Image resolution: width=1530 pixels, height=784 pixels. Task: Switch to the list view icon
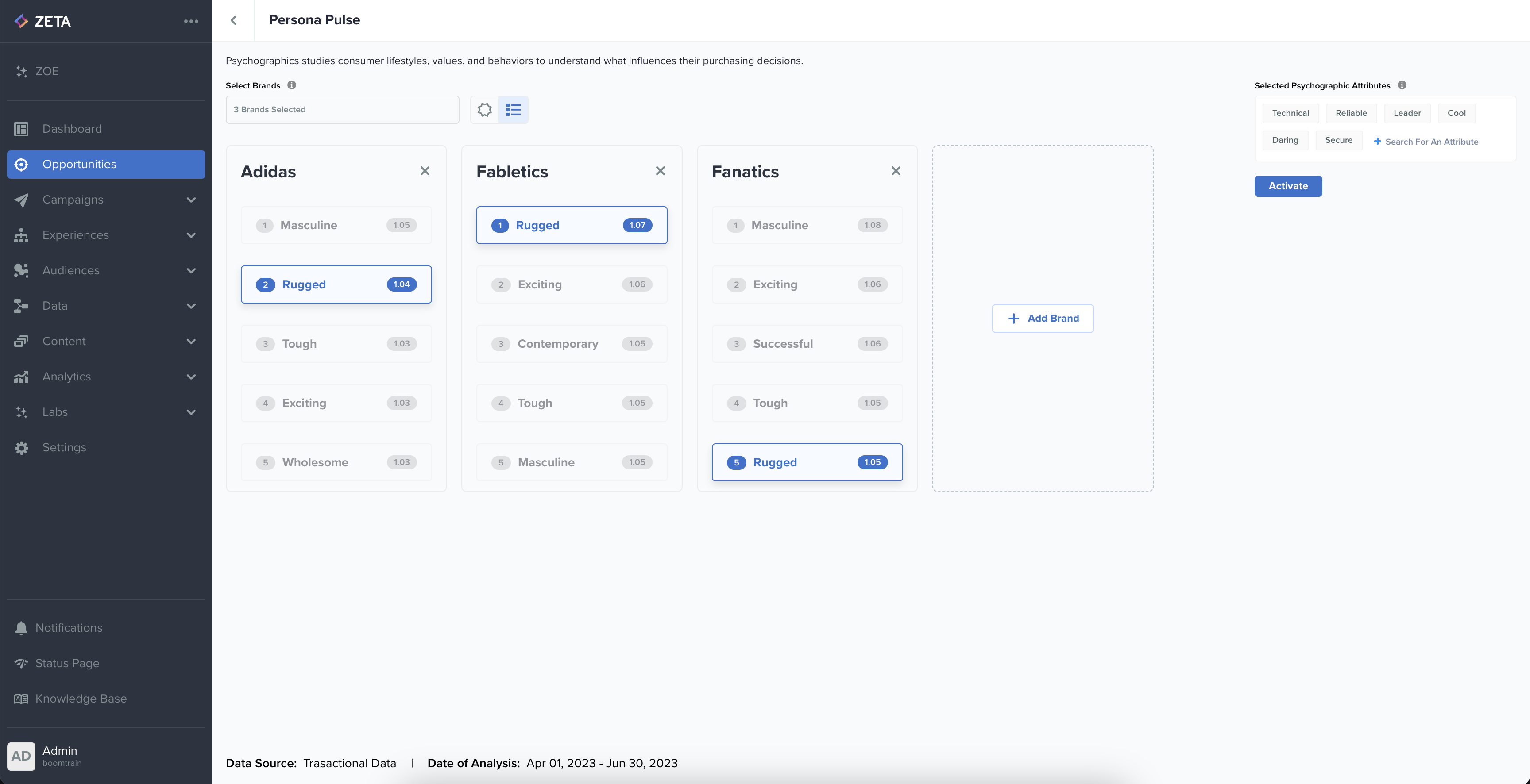point(513,110)
